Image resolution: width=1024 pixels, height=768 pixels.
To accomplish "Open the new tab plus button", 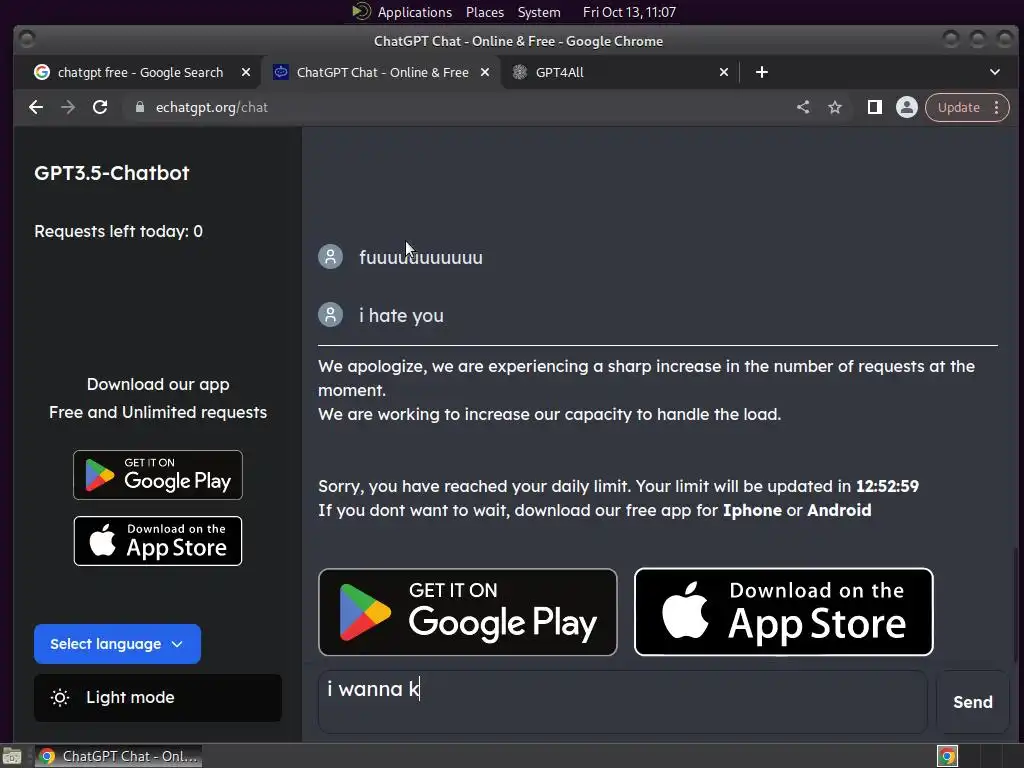I will click(761, 72).
